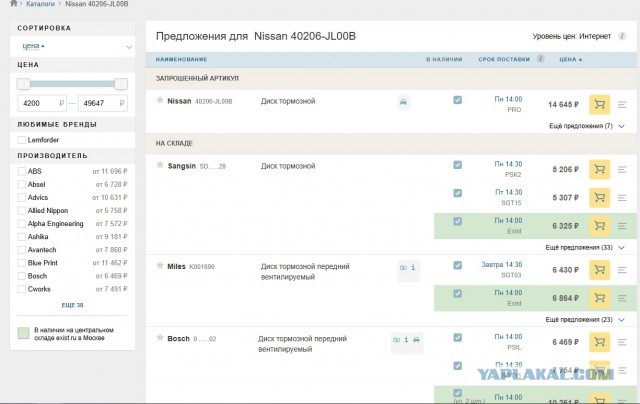This screenshot has height=404, width=640.
Task: Focus maximum price field 49647
Action: click(x=102, y=103)
